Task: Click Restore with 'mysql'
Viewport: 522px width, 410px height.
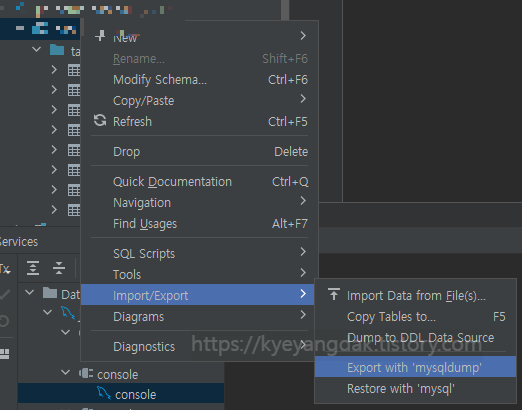Action: point(415,388)
